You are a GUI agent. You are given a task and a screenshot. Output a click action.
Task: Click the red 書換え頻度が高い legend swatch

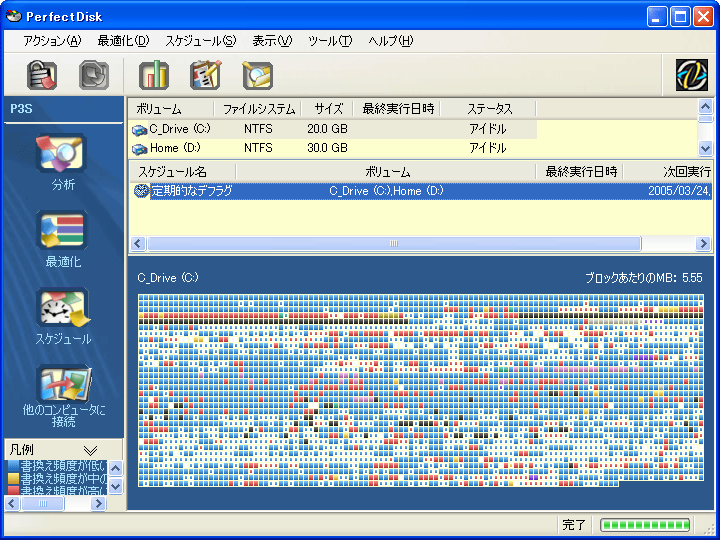coord(14,490)
